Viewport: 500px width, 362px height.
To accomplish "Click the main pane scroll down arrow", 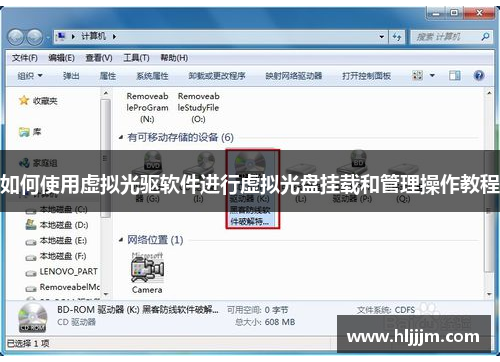I will (489, 294).
